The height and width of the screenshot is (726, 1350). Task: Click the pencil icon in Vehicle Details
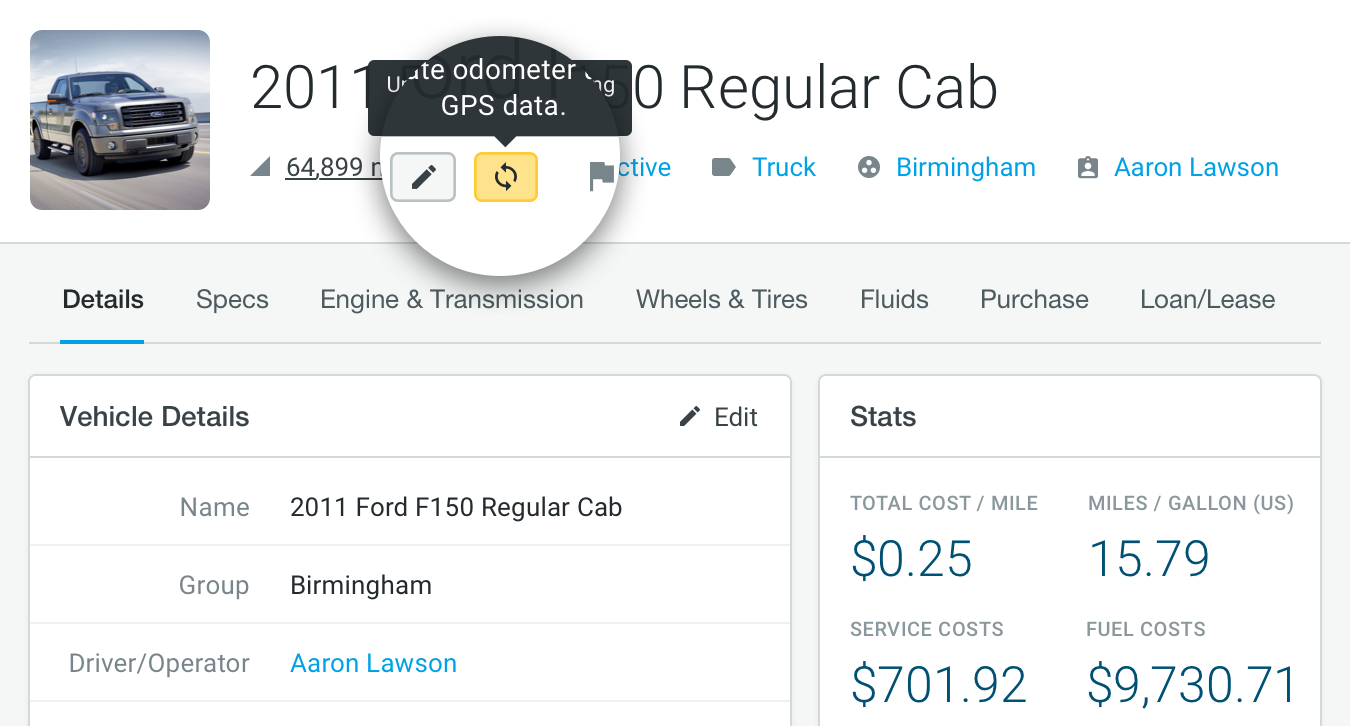coord(690,417)
